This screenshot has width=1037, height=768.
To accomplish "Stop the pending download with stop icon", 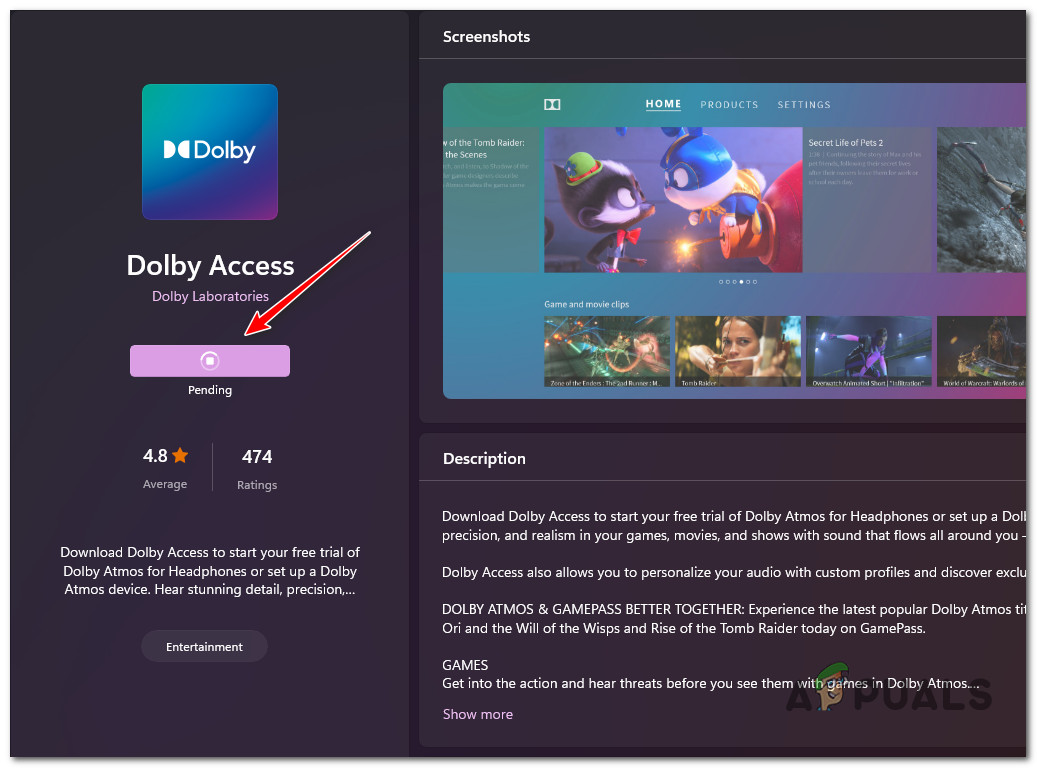I will (210, 361).
